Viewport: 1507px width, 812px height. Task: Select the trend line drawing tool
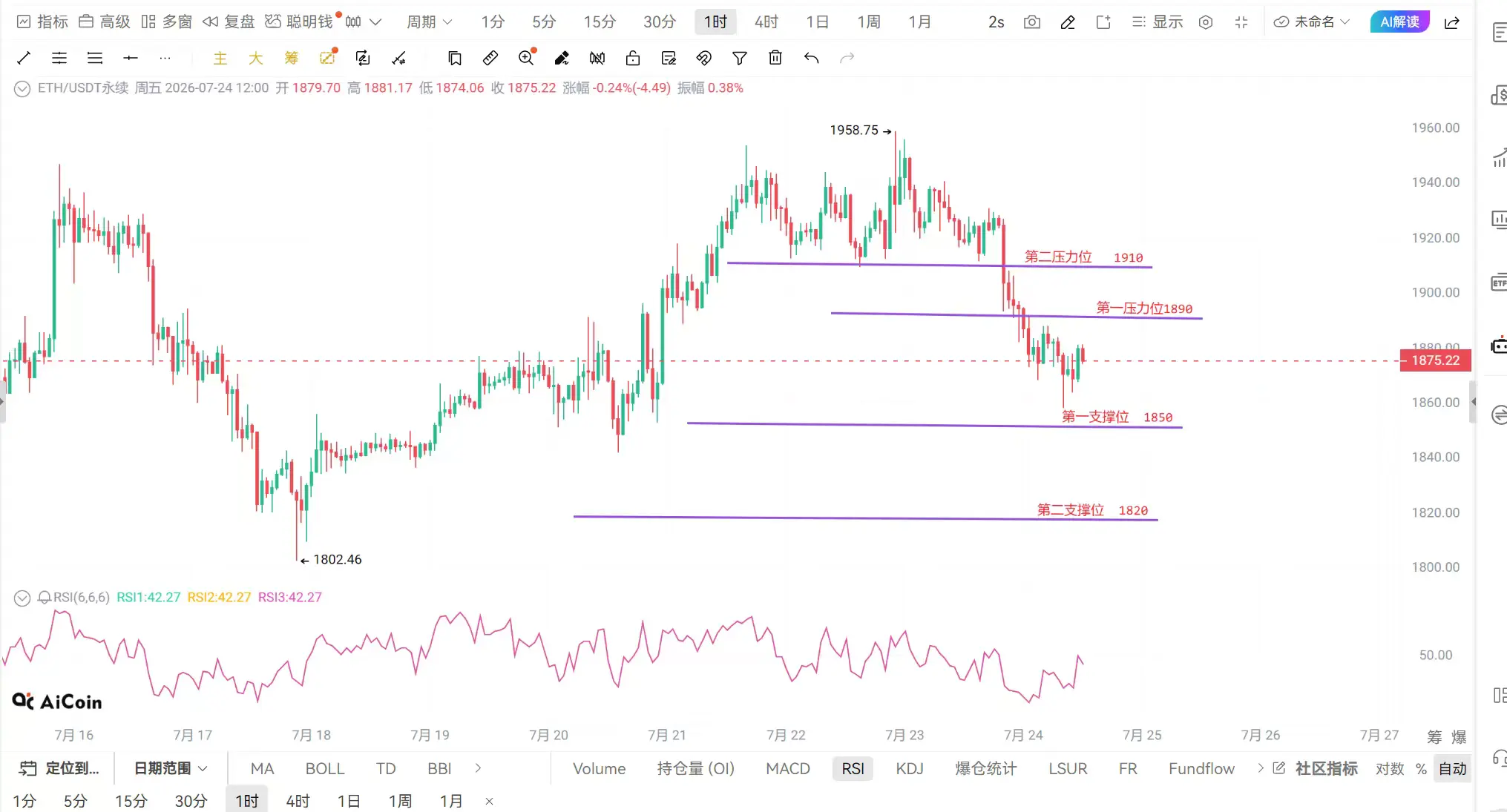point(24,58)
